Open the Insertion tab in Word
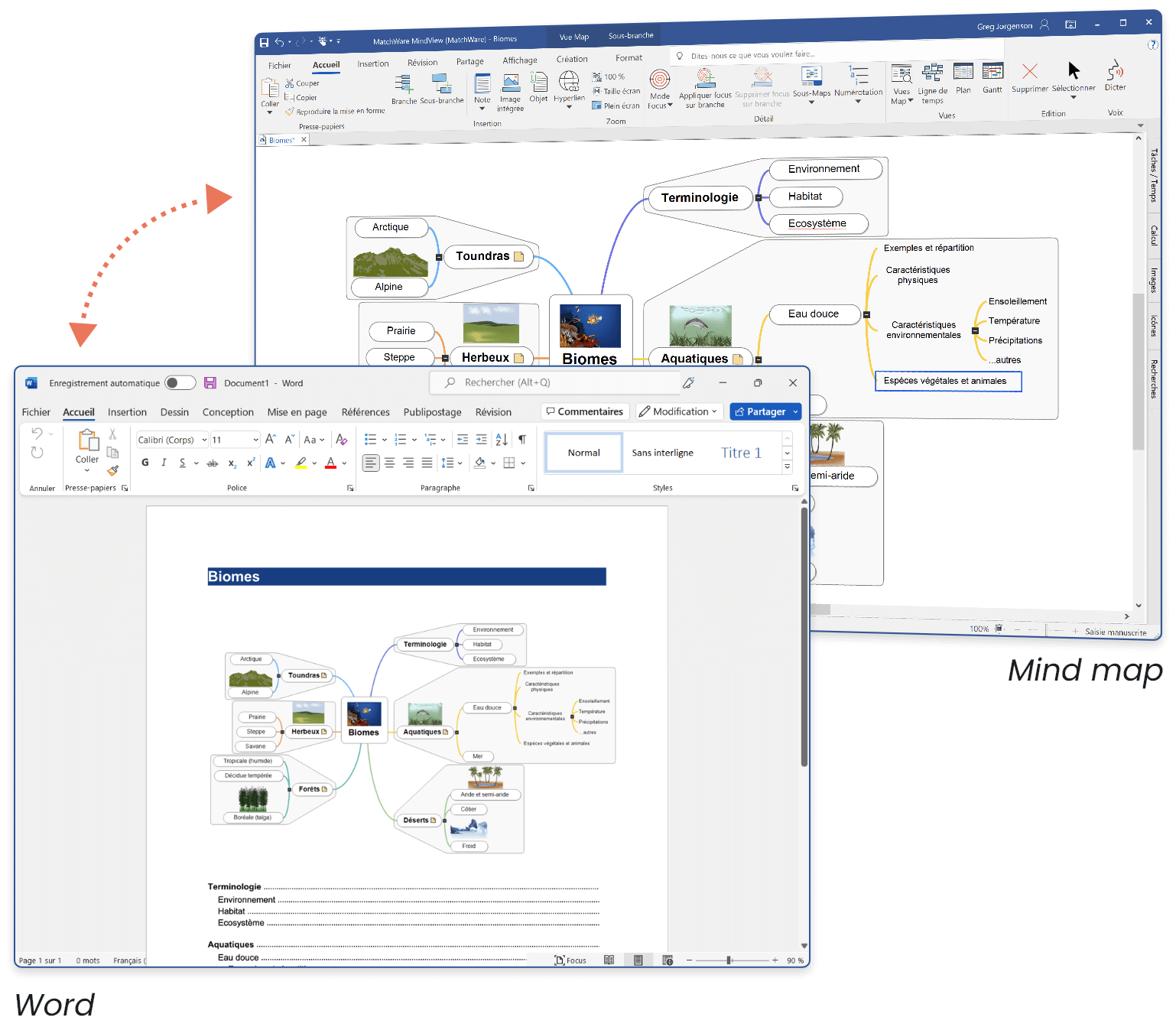Image resolution: width=1176 pixels, height=1027 pixels. tap(127, 412)
